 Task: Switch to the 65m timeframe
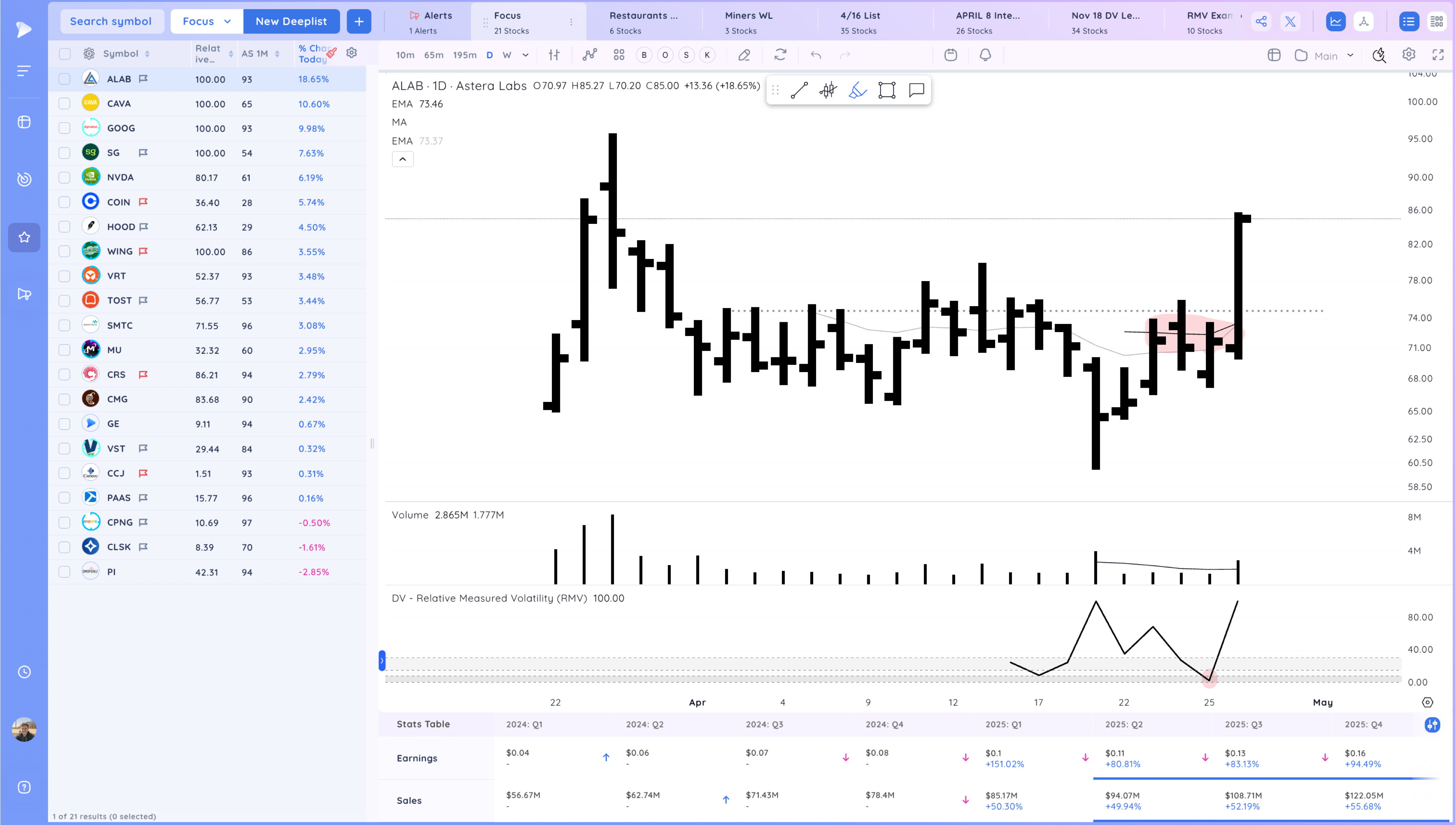coord(434,55)
